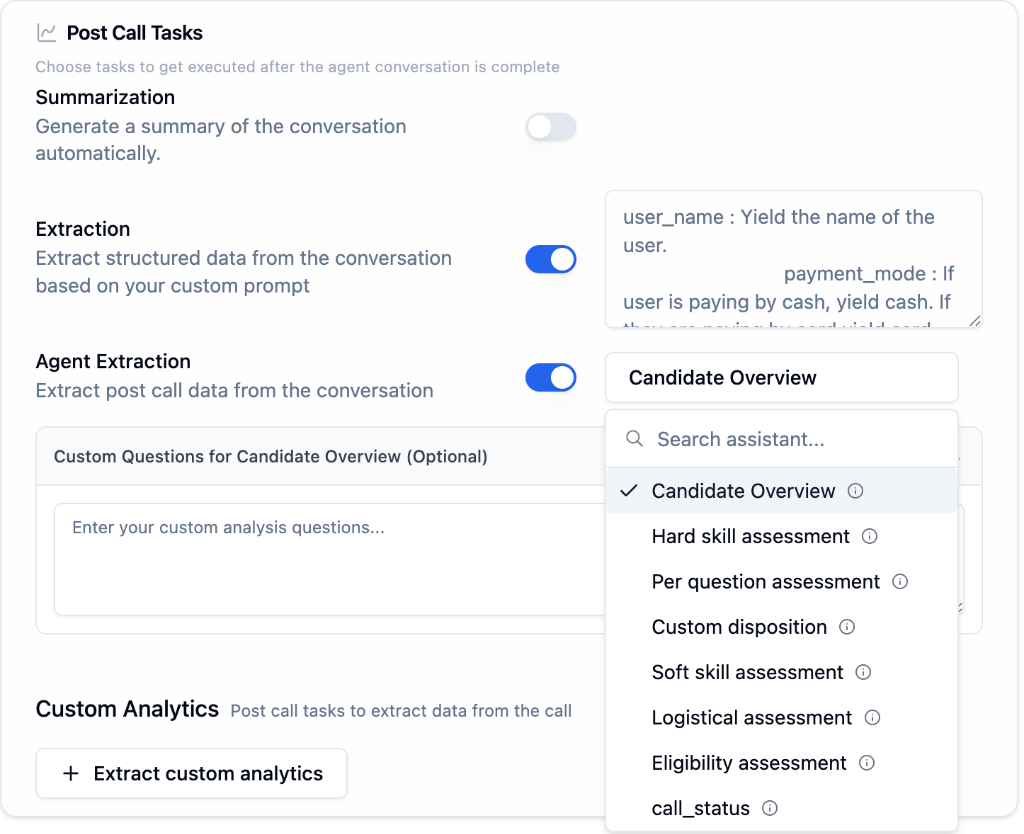Screen dimensions: 1024x834
Task: View info icon next to Candidate Overview
Action: coord(855,491)
